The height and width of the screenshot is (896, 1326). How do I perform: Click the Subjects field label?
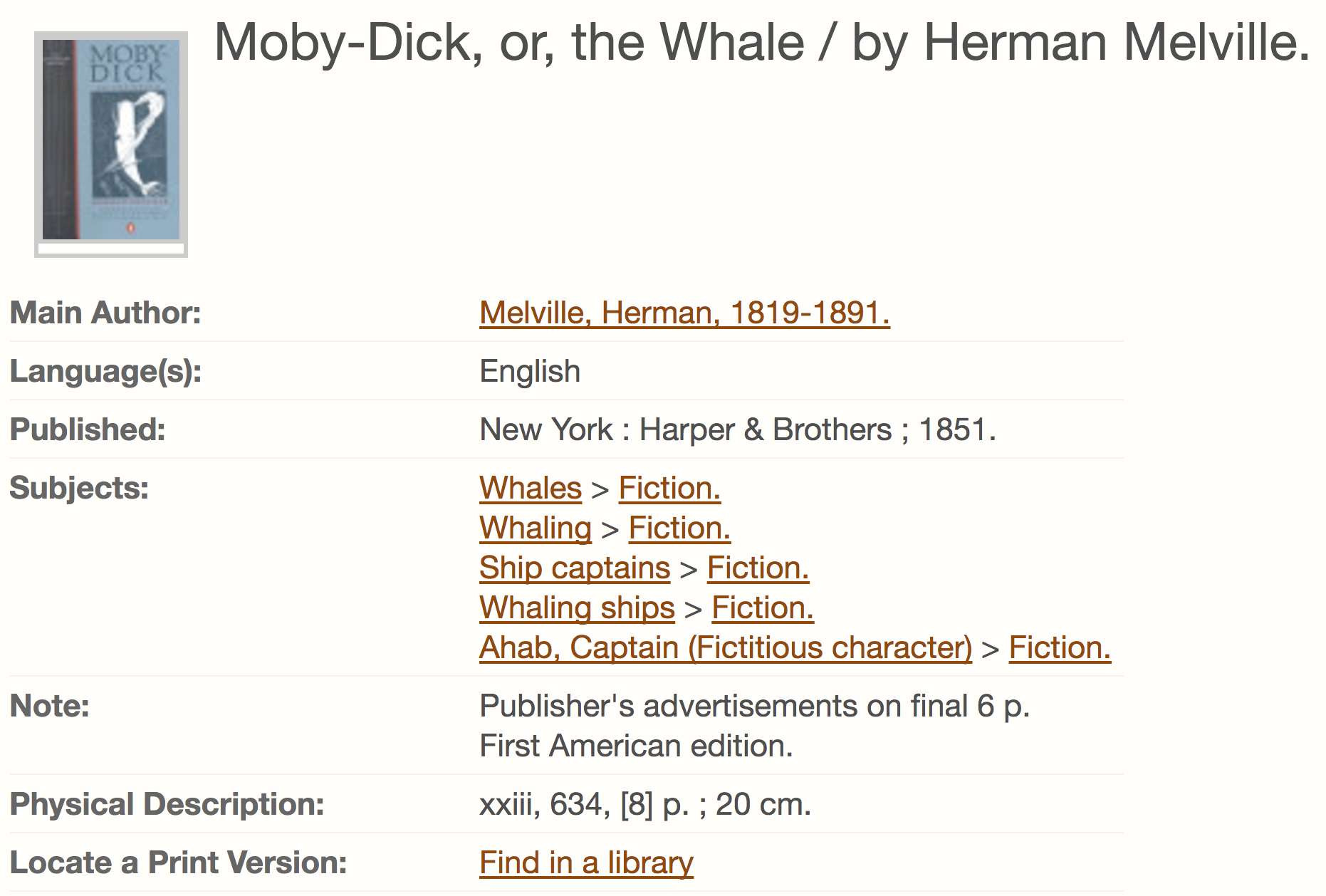tap(79, 489)
